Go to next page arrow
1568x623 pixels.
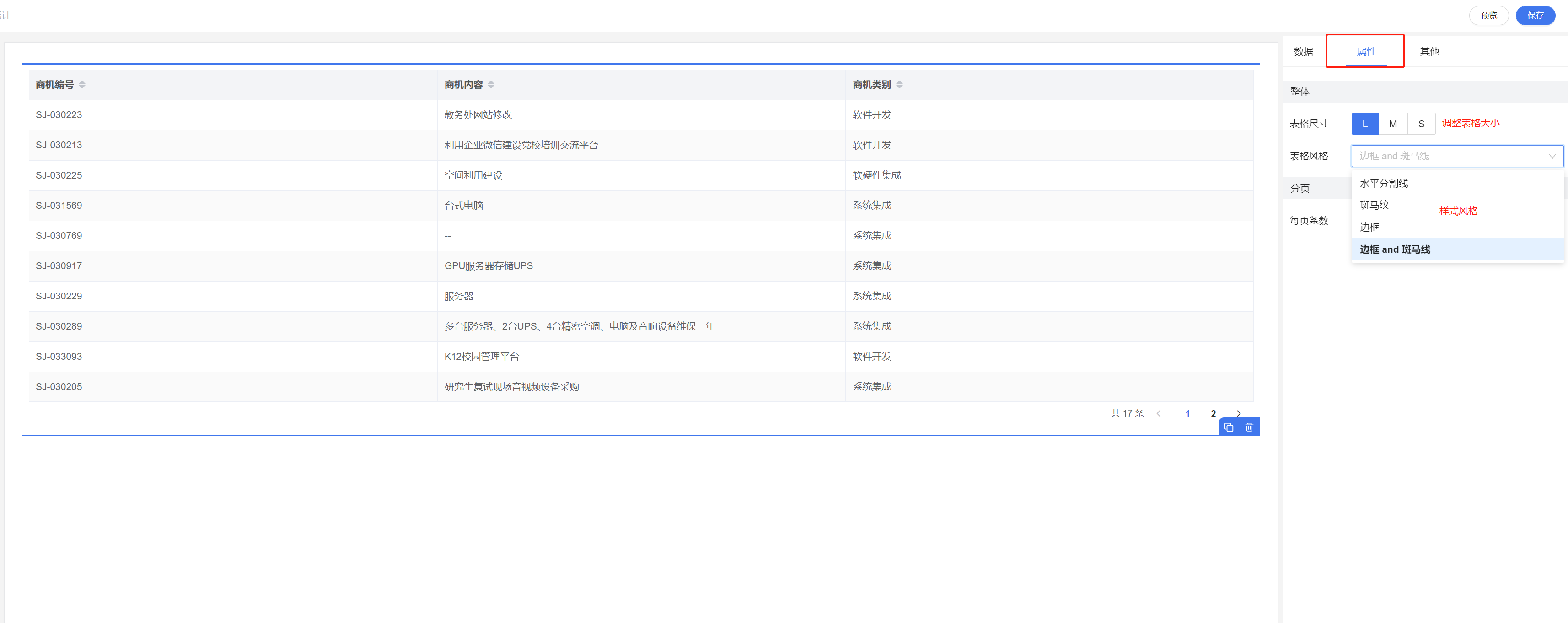coord(1238,413)
